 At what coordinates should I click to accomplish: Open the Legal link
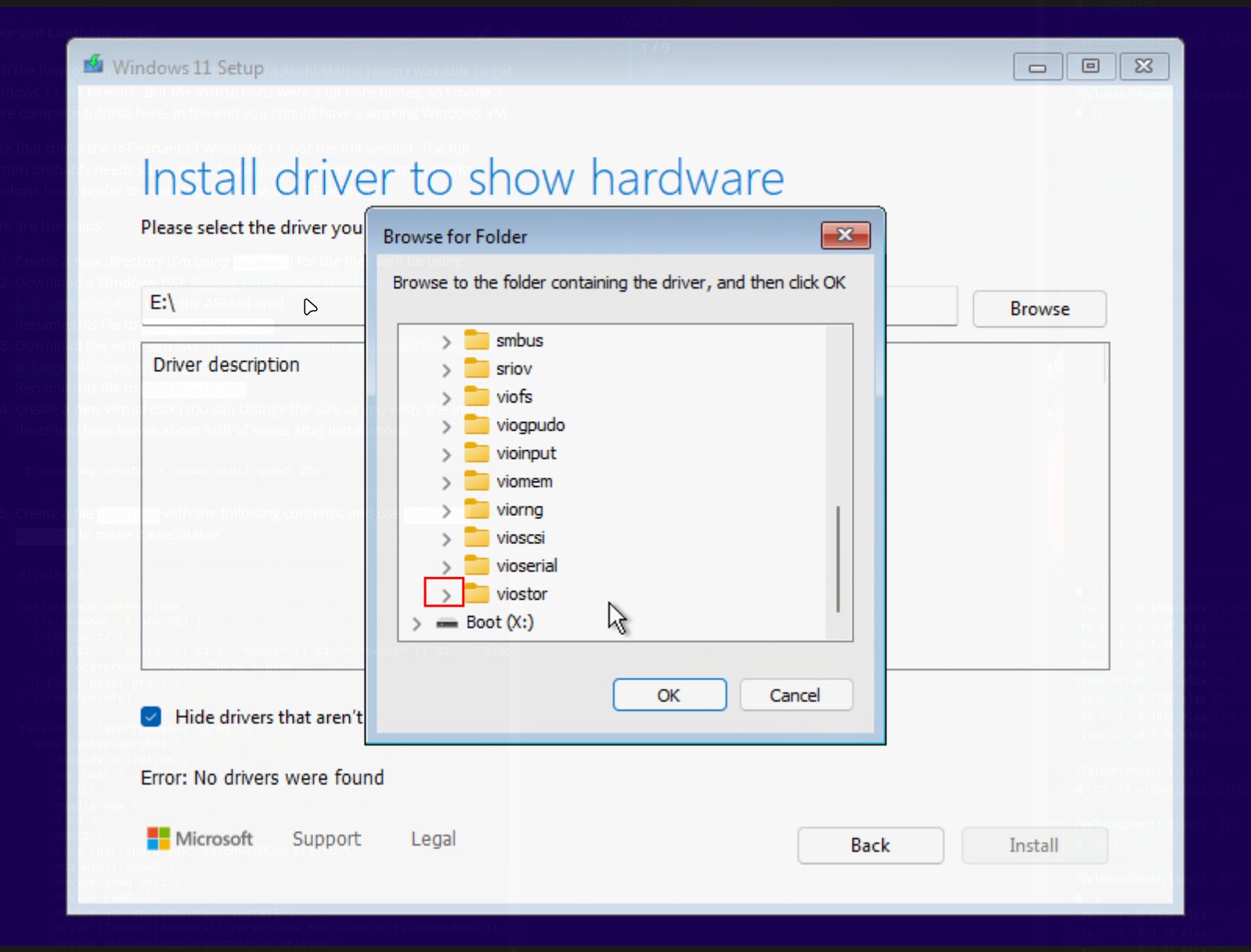point(433,838)
